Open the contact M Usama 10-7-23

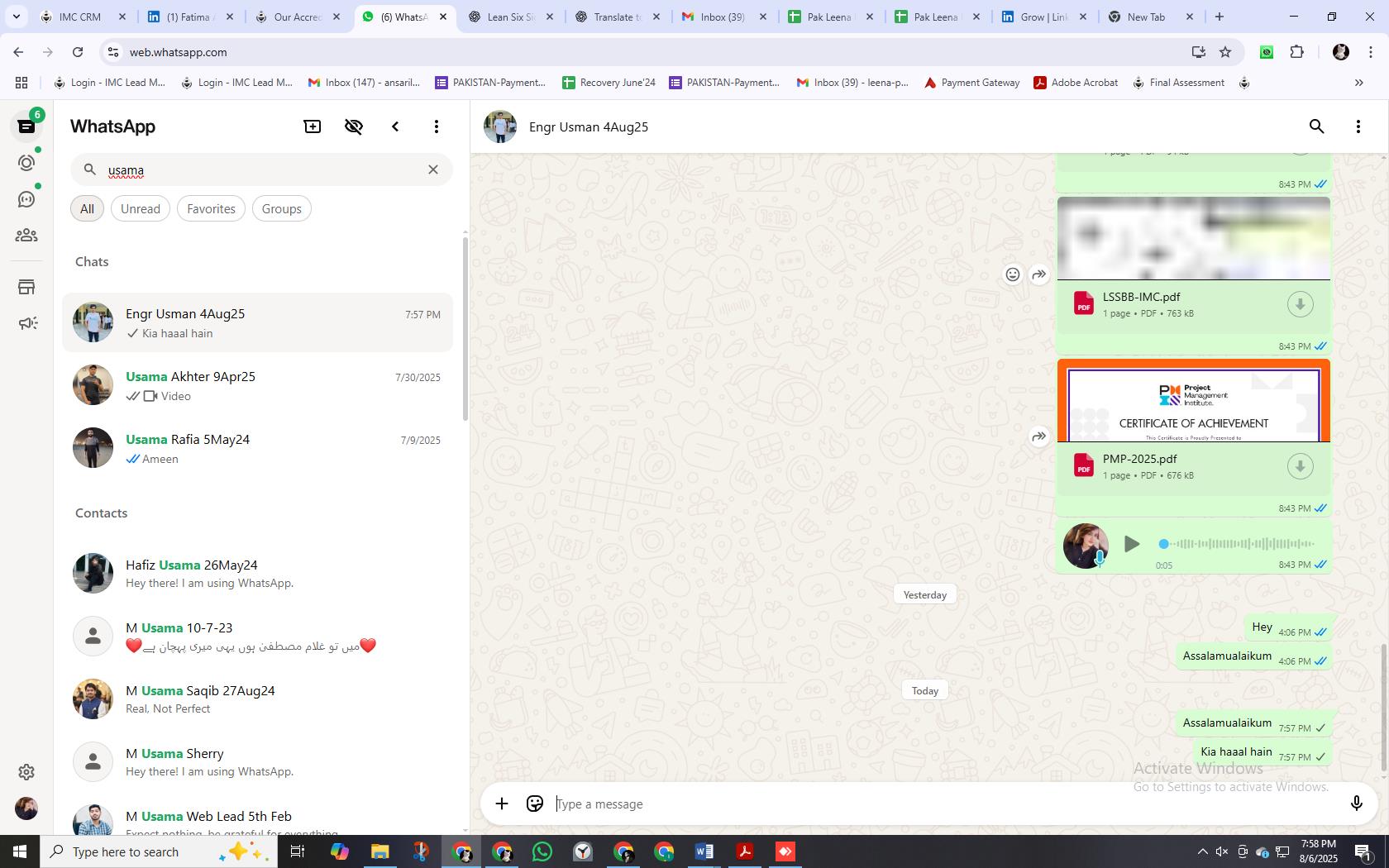257,637
